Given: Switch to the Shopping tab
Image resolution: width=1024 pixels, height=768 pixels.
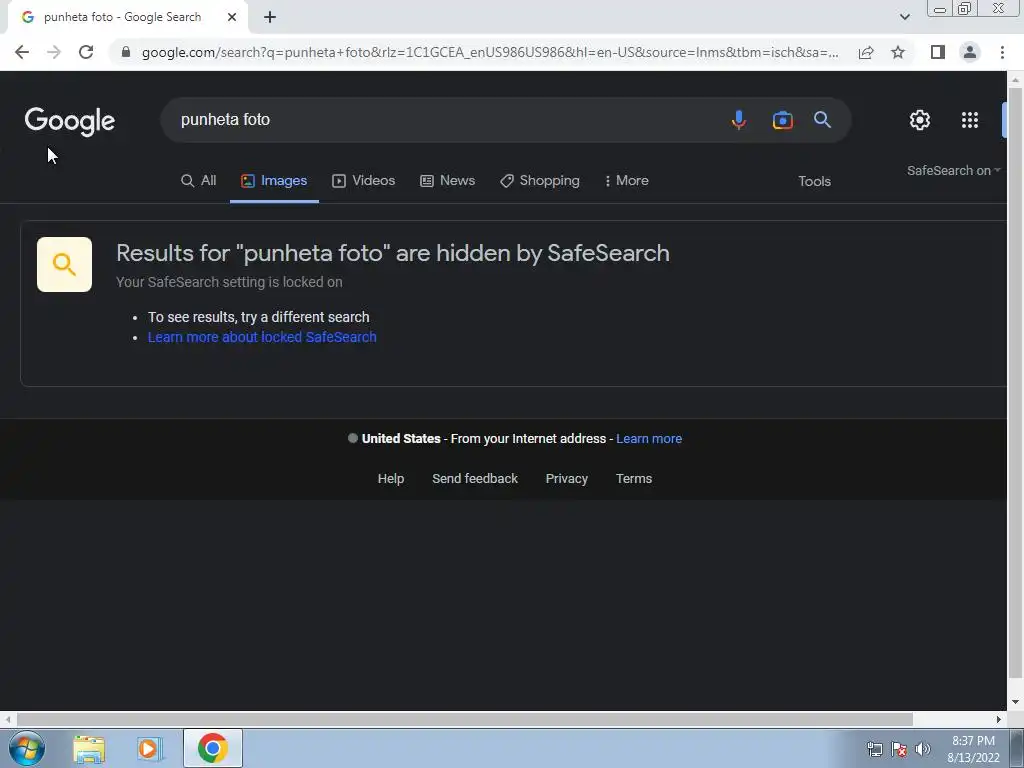Looking at the screenshot, I should [x=539, y=181].
